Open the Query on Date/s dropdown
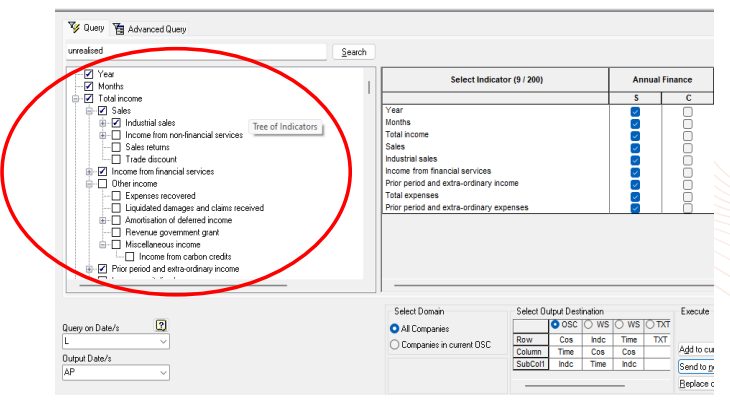Screen dimensions: 730x408 [x=163, y=342]
